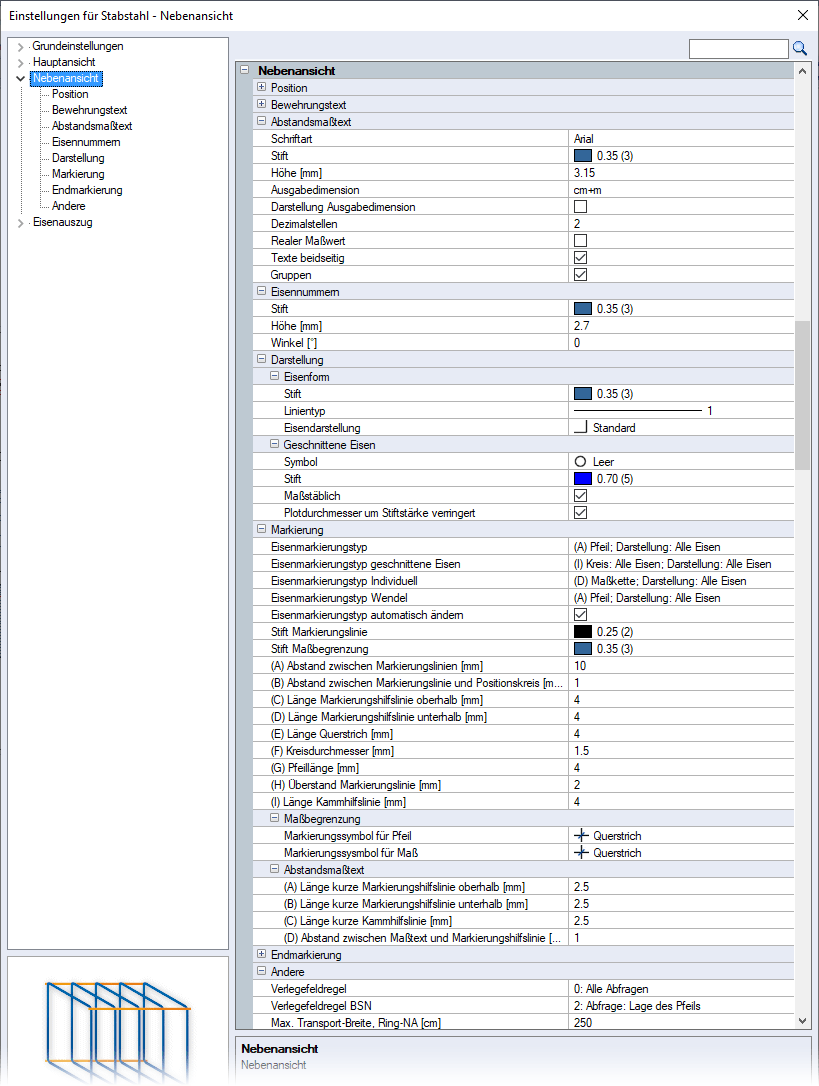Click the search magnifier icon

tap(800, 48)
